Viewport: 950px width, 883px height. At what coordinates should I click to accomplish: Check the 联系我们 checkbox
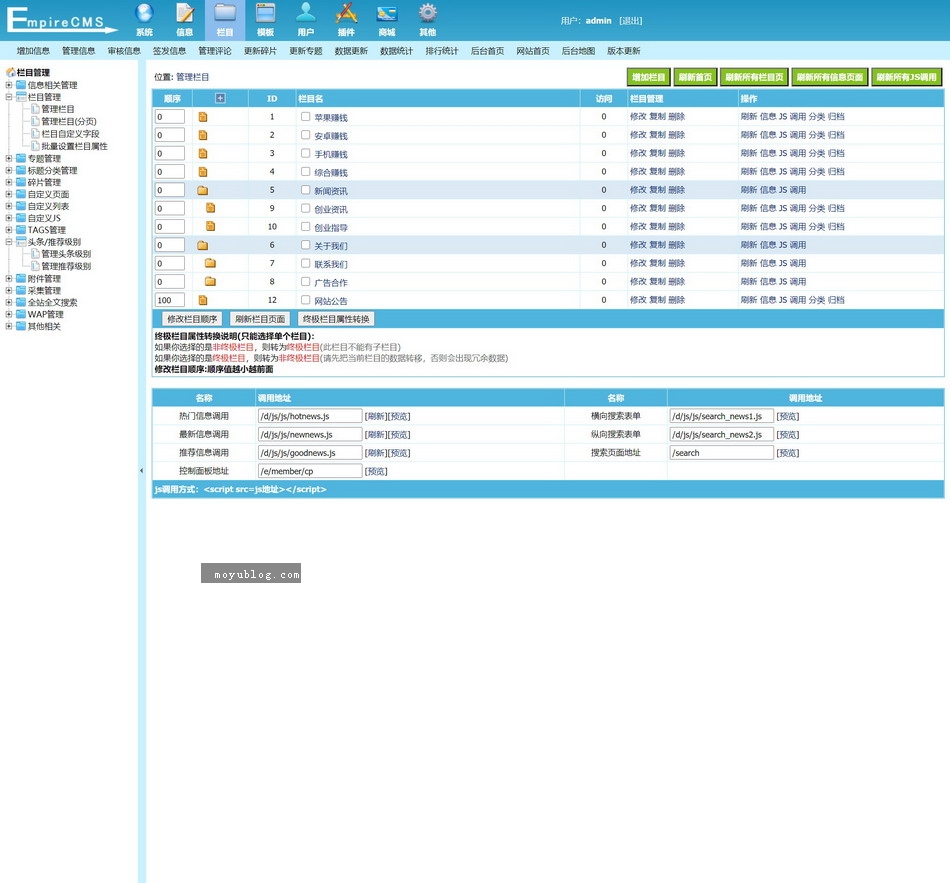[305, 263]
